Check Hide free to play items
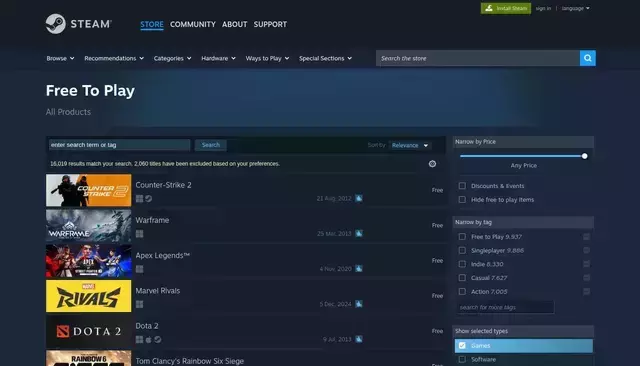Viewport: 640px width, 366px height. click(462, 200)
